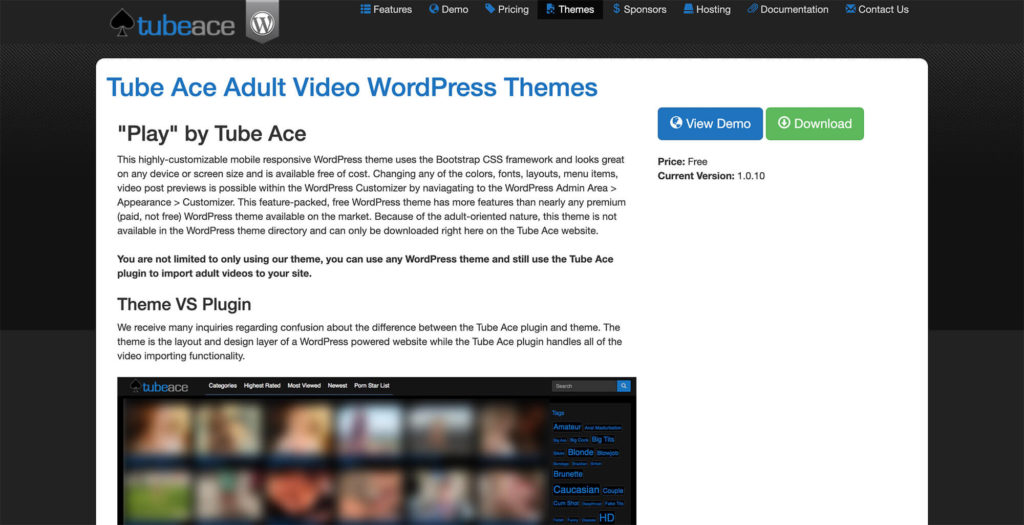Click the Theme VS Plugin heading
Viewport: 1024px width, 525px height.
(x=184, y=304)
